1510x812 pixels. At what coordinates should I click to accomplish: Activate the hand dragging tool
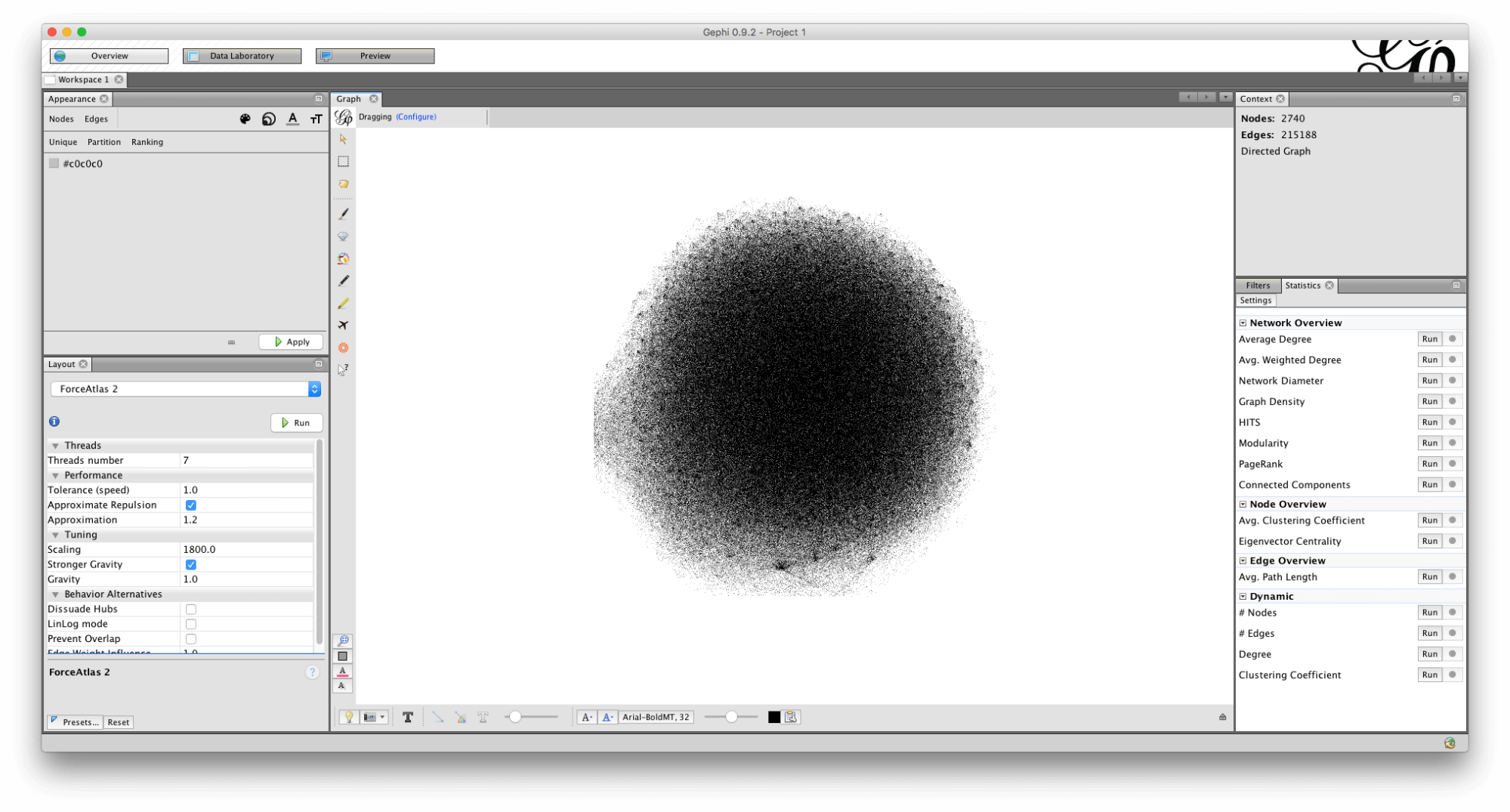(343, 184)
